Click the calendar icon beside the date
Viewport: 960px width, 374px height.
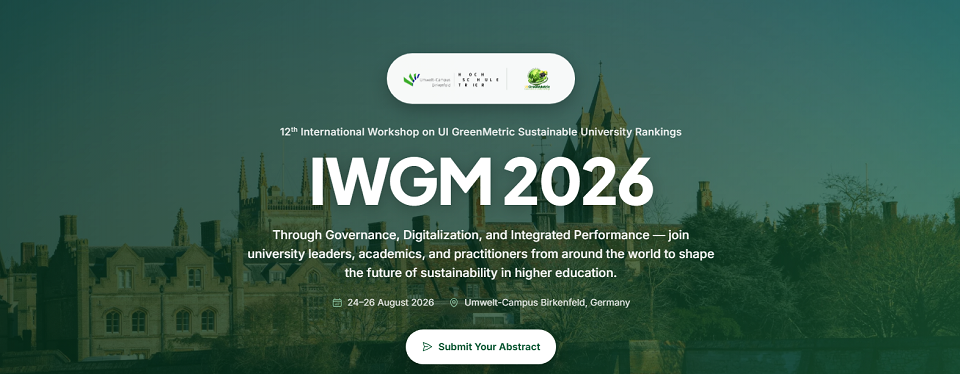337,302
